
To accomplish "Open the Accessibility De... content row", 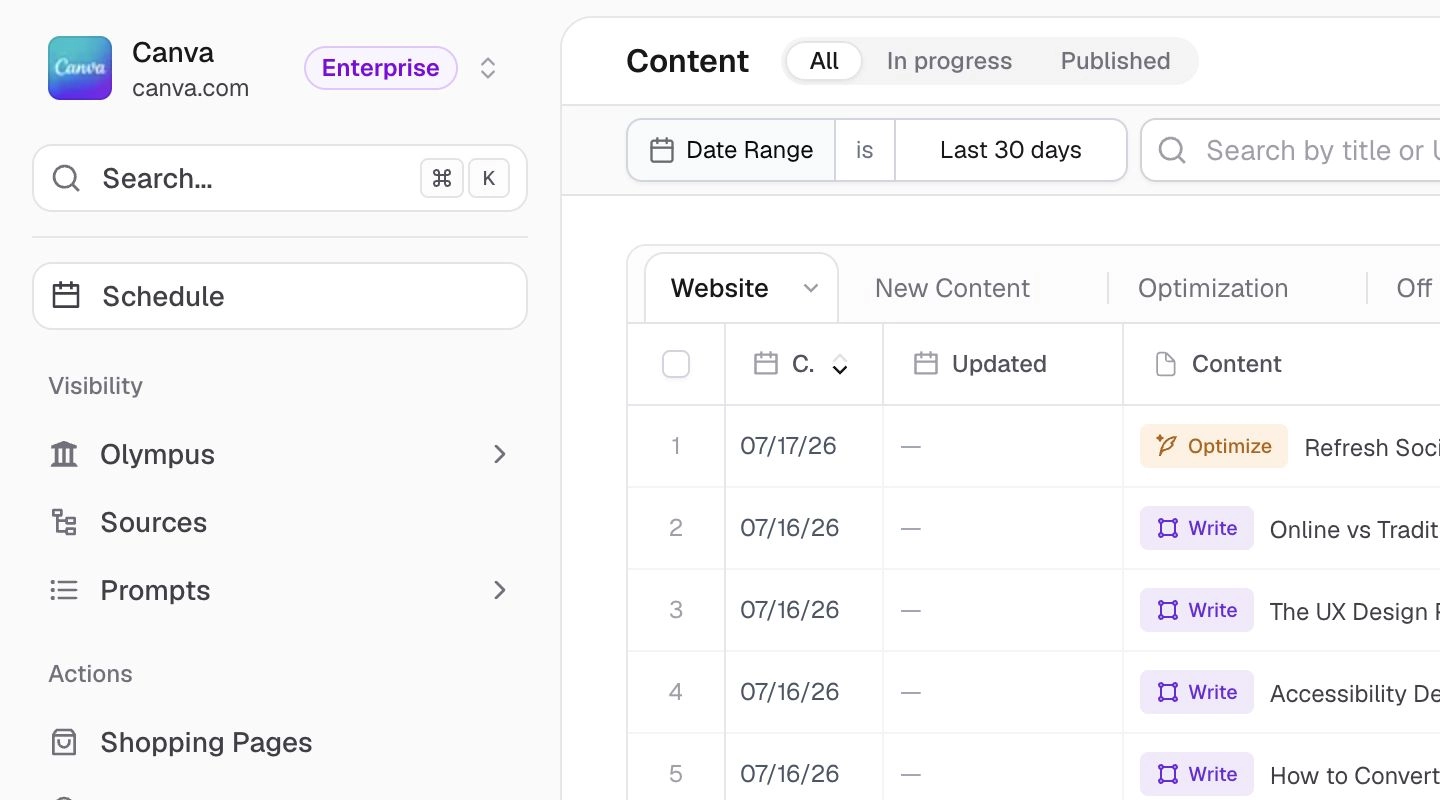I will pos(1354,693).
